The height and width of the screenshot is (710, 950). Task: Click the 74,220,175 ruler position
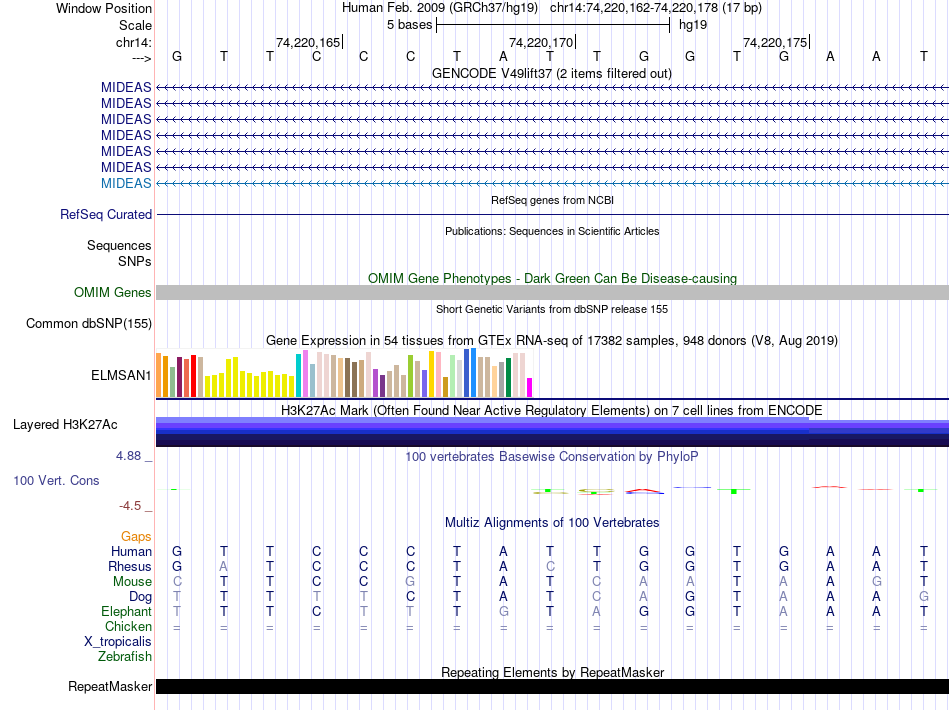[x=775, y=42]
